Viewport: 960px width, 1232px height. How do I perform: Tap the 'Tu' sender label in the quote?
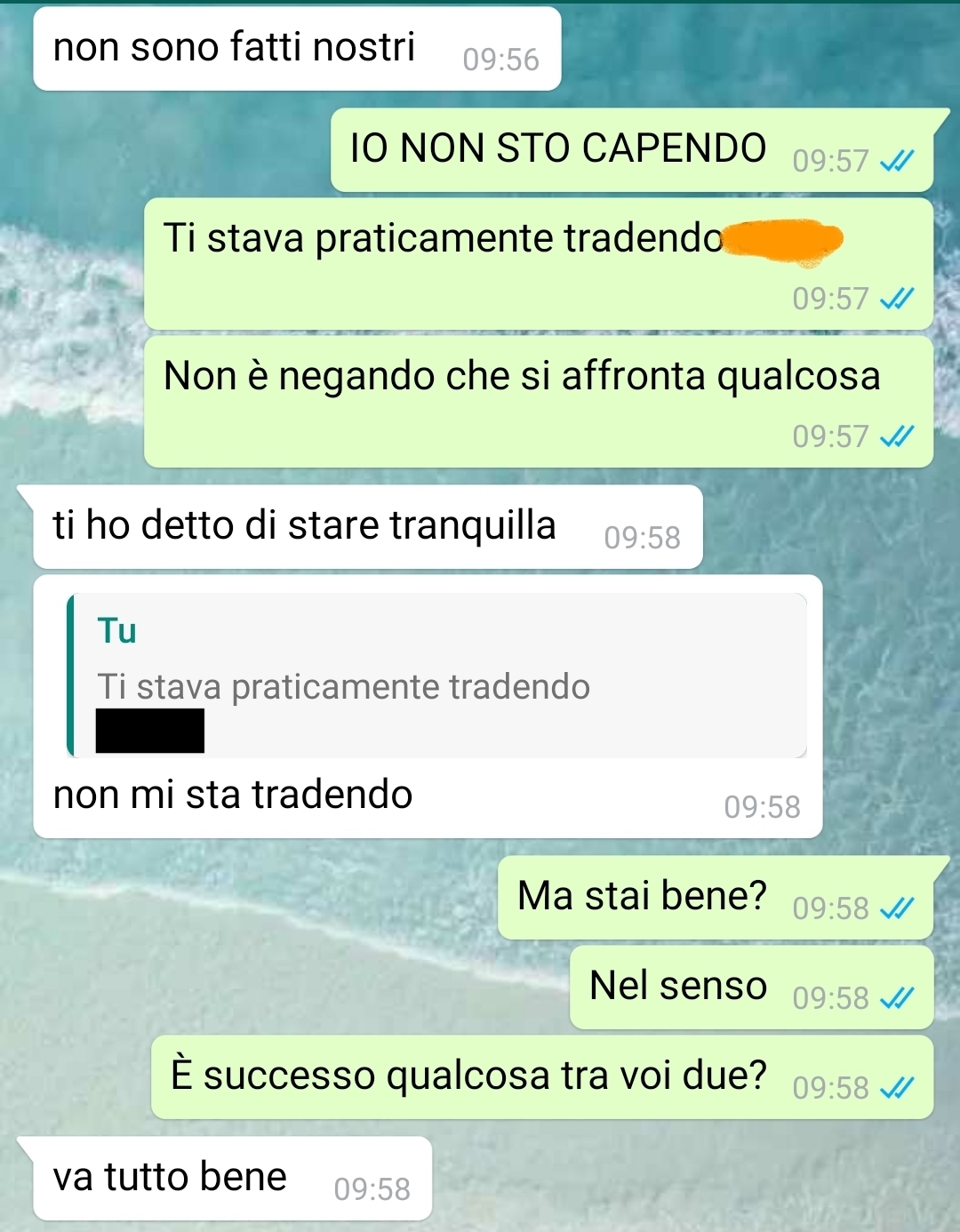coord(116,630)
